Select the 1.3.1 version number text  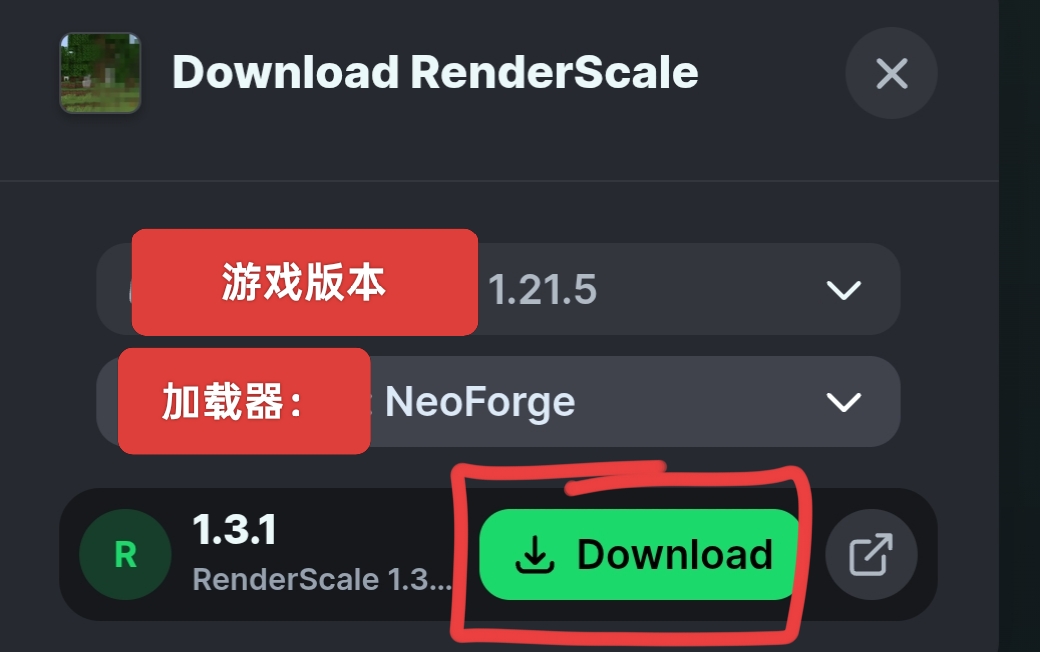234,530
